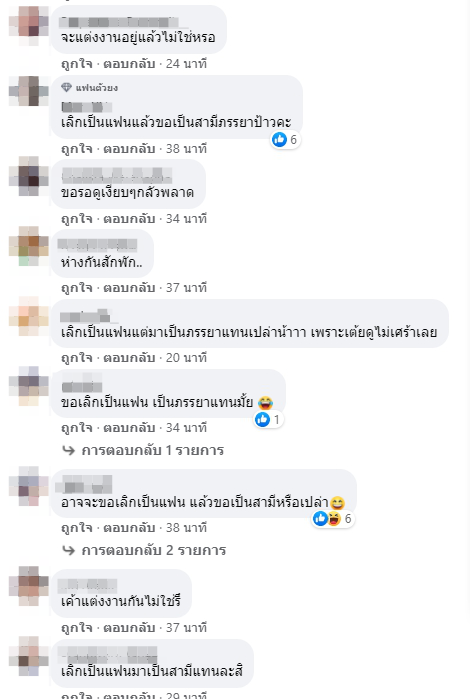Open the avatar beside the 'ห่างกันสักพัก..' comment
Screen dimensions: 470x699
29,246
